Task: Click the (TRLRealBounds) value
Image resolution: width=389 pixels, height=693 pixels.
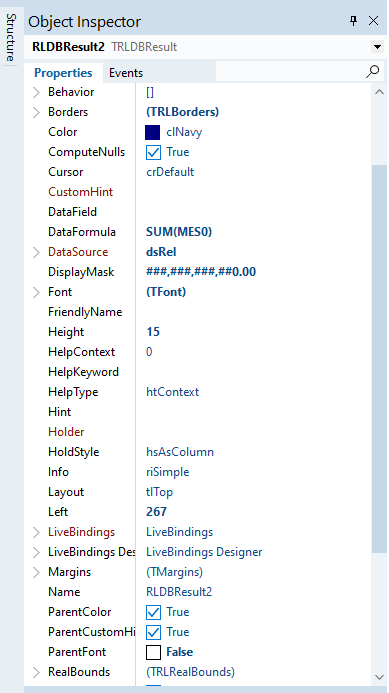Action: (x=191, y=672)
